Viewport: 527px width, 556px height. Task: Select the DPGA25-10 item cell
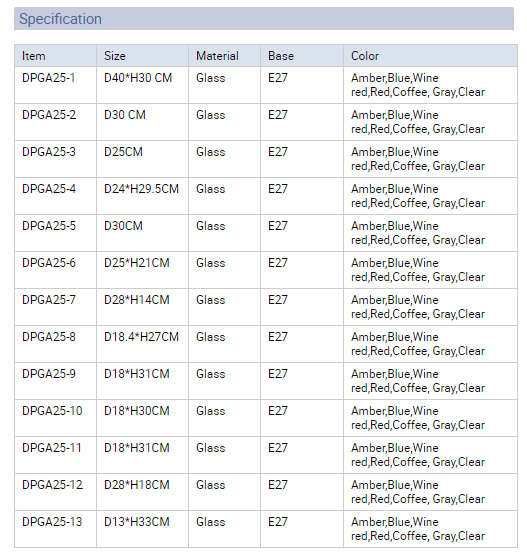click(55, 418)
